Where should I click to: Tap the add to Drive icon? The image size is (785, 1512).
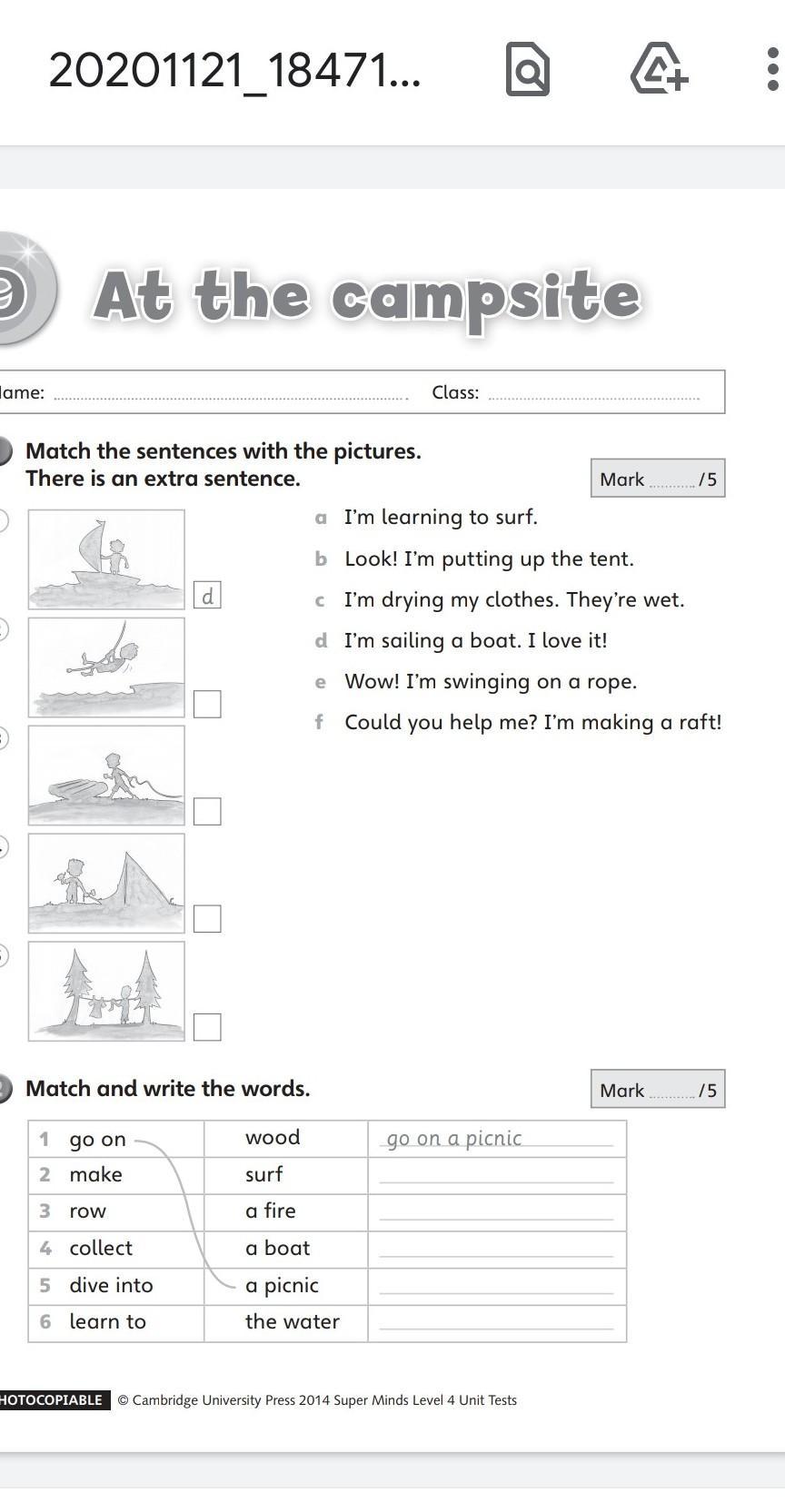click(x=659, y=69)
